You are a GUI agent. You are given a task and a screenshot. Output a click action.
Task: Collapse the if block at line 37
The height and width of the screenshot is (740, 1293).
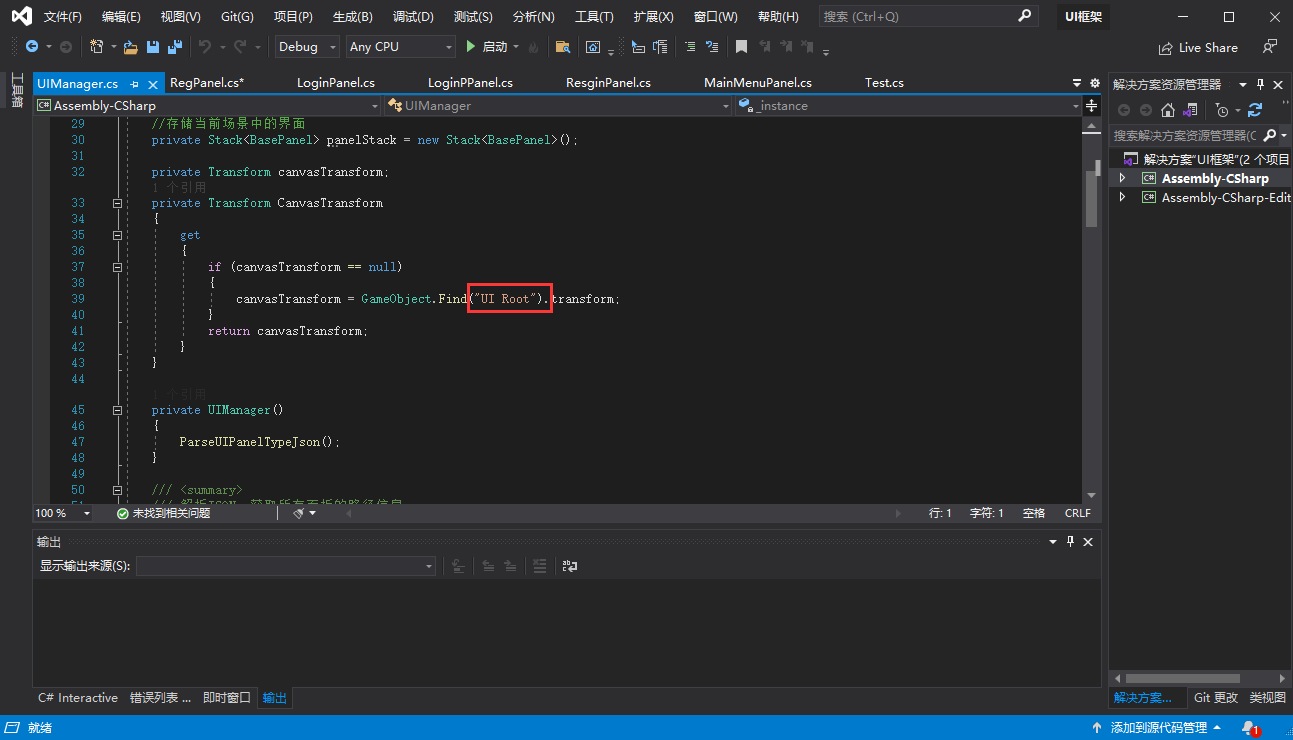(117, 267)
